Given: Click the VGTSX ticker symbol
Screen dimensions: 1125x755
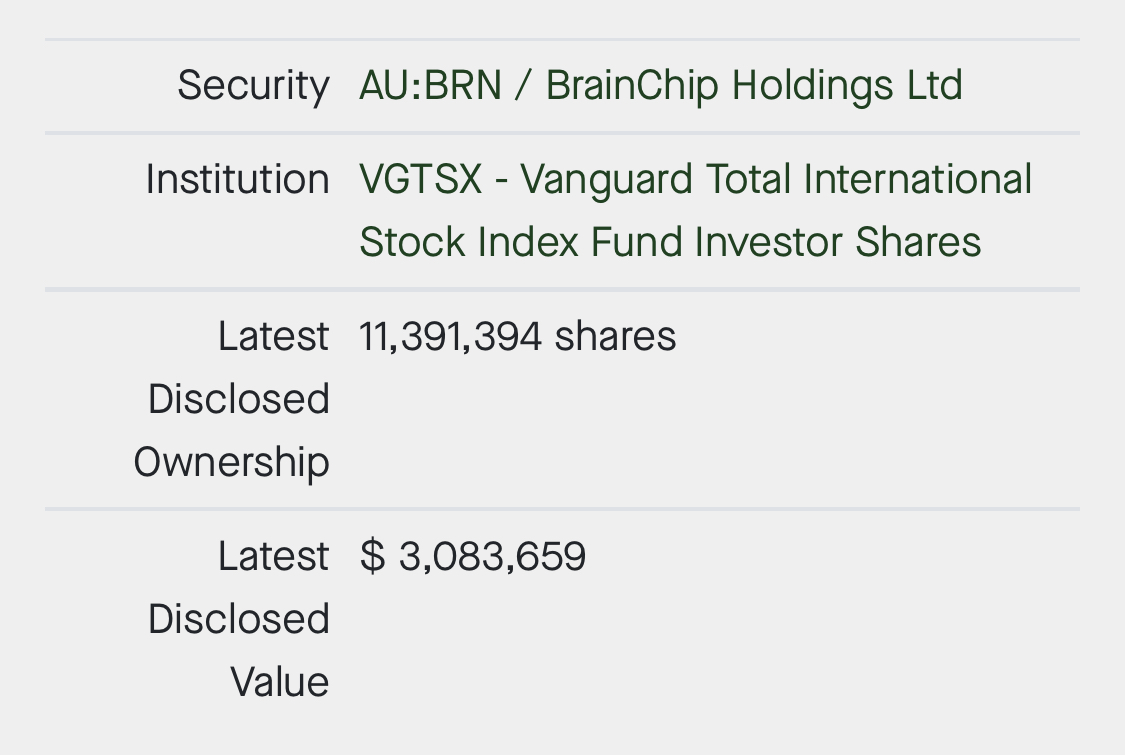Looking at the screenshot, I should point(420,181).
